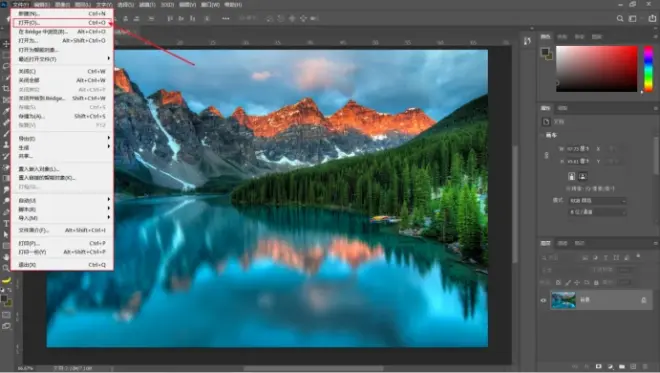Choose Exit (Ctrl+Q) from File menu
The width and height of the screenshot is (660, 373).
[x=62, y=265]
